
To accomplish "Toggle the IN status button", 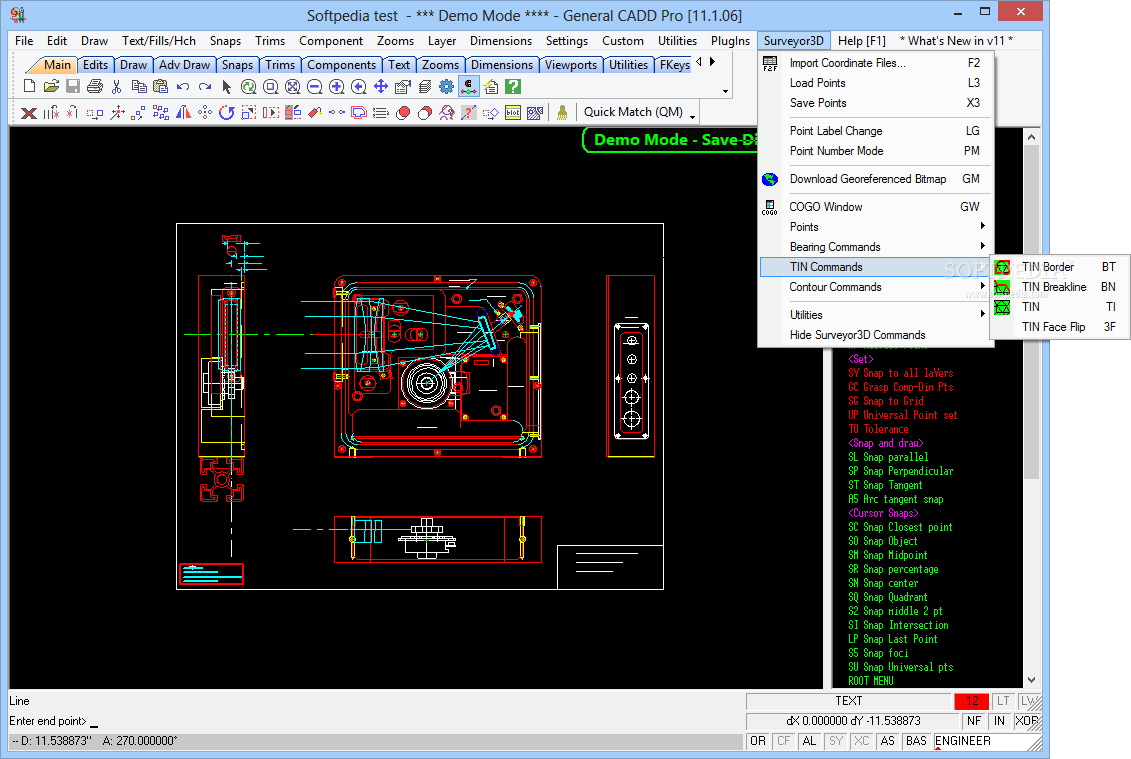I will point(999,721).
